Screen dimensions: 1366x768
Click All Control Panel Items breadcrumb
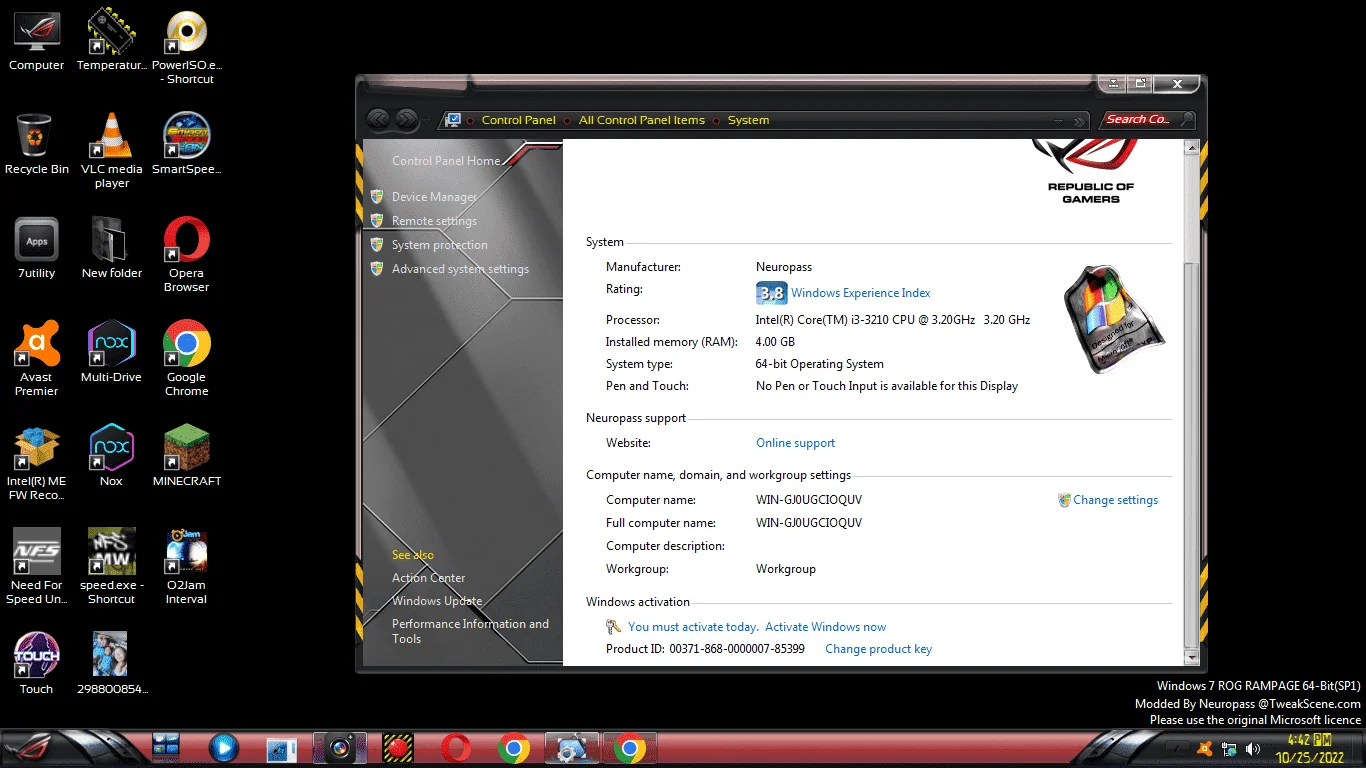pyautogui.click(x=641, y=120)
